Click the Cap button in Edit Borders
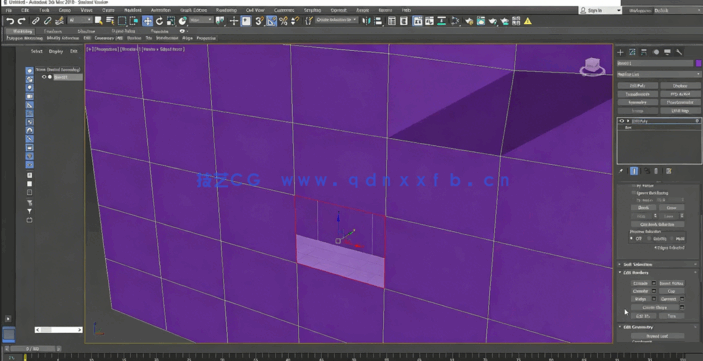Image resolution: width=703 pixels, height=361 pixels. point(671,291)
